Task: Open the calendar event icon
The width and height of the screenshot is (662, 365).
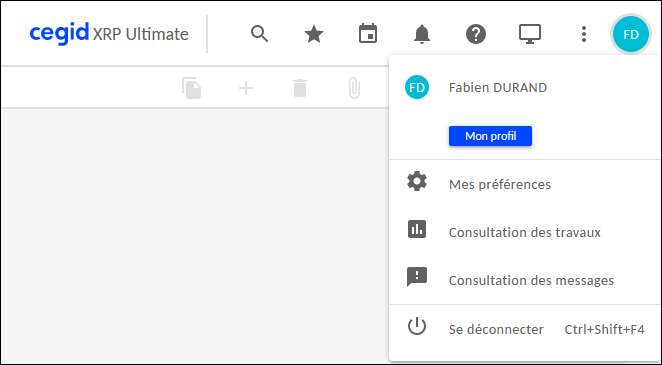Action: [x=368, y=34]
